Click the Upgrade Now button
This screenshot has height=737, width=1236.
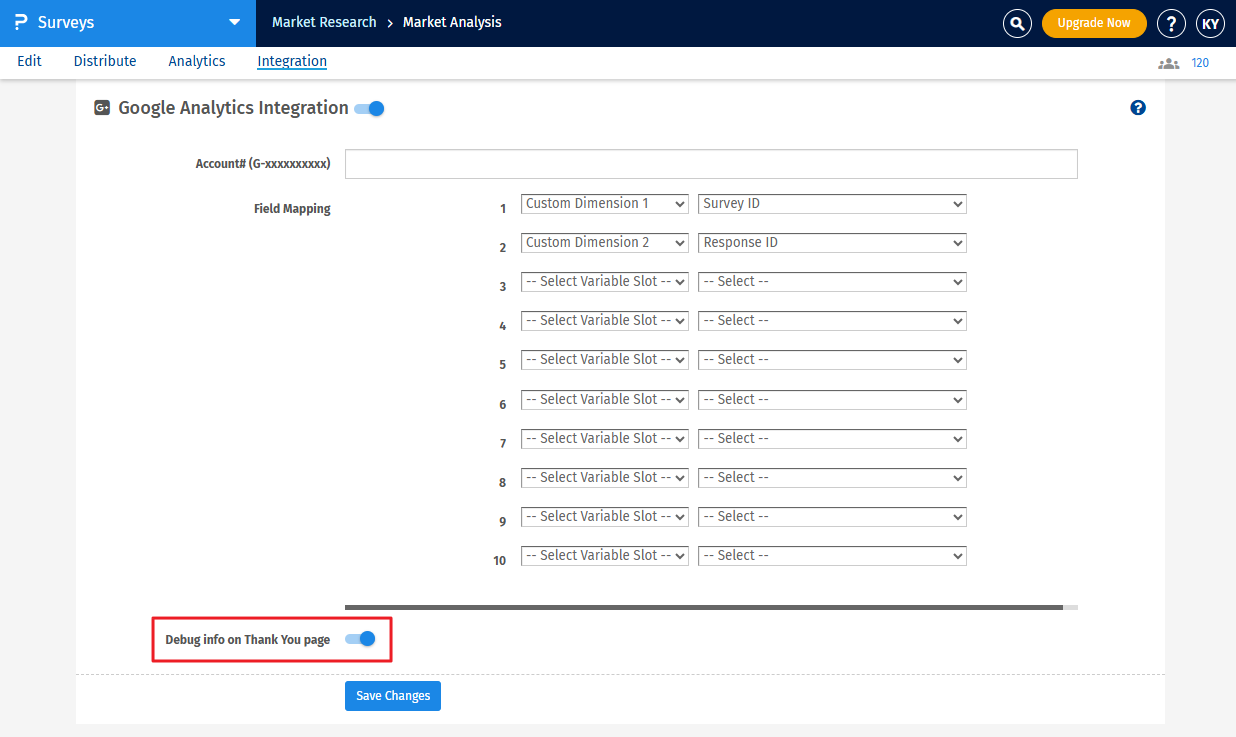click(x=1094, y=23)
